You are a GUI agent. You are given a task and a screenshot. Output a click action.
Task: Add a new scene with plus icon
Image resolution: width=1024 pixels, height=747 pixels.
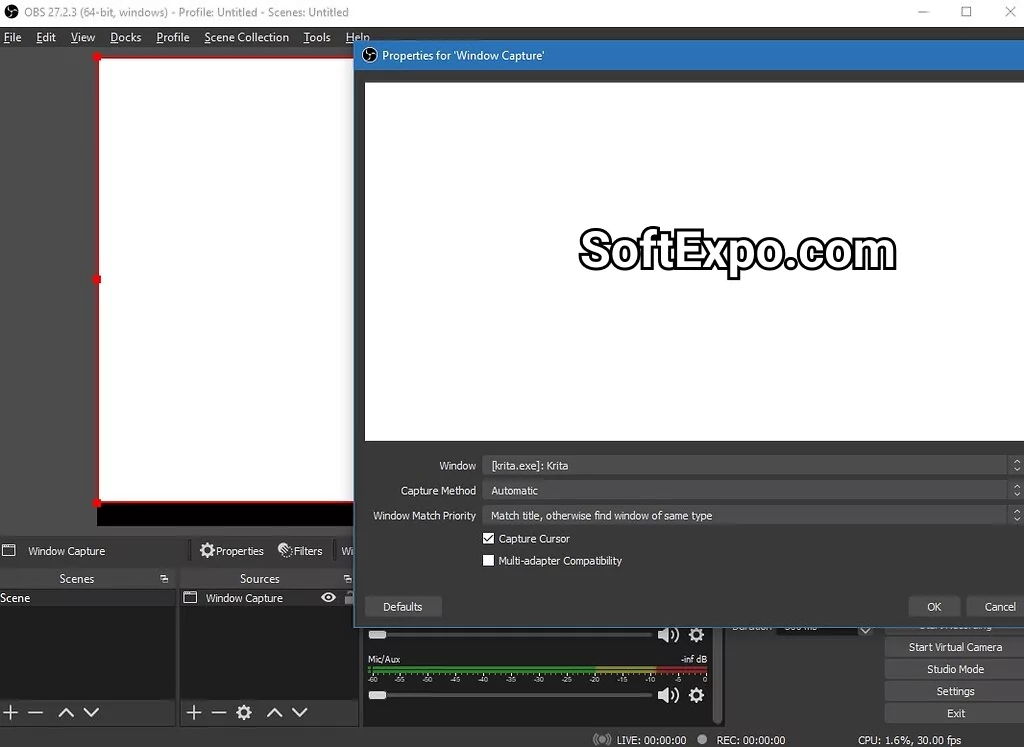[11, 712]
